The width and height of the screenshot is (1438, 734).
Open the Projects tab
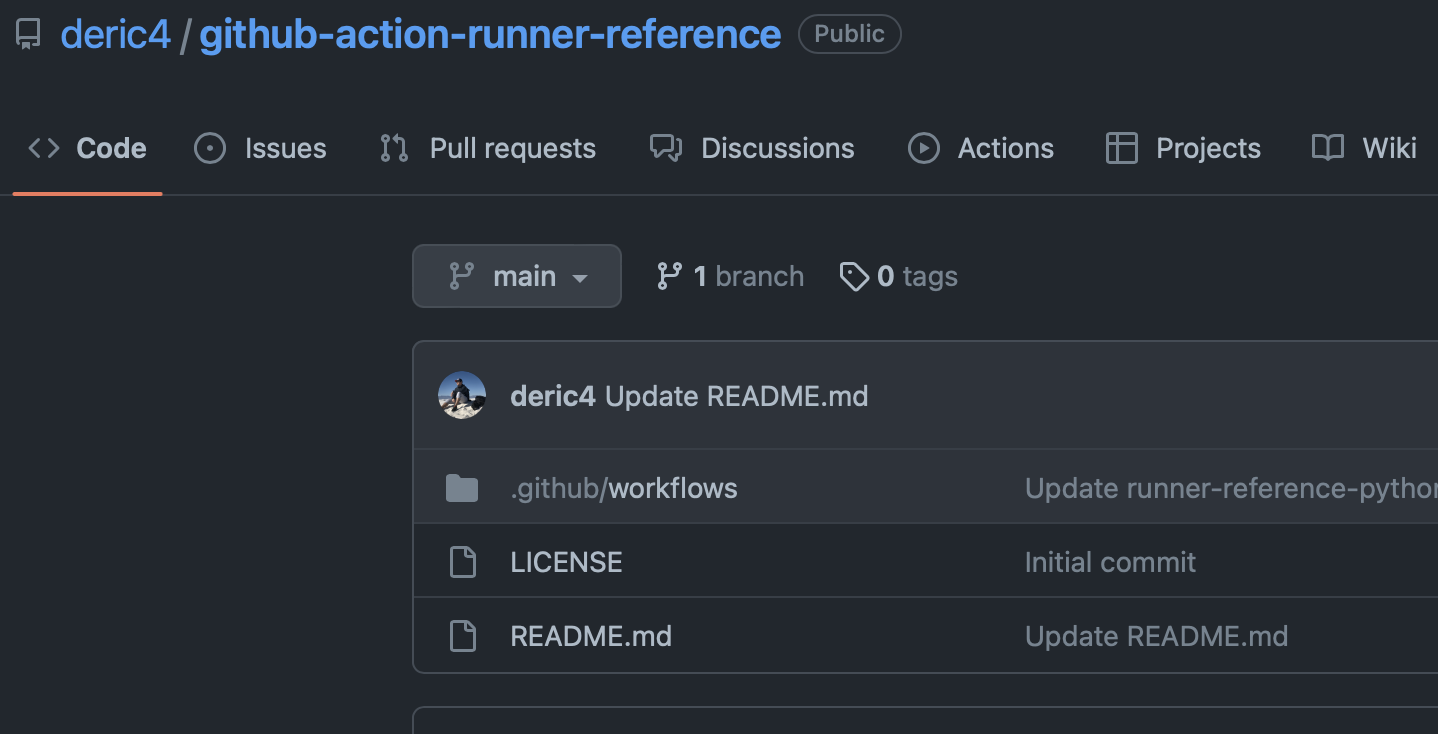1183,149
